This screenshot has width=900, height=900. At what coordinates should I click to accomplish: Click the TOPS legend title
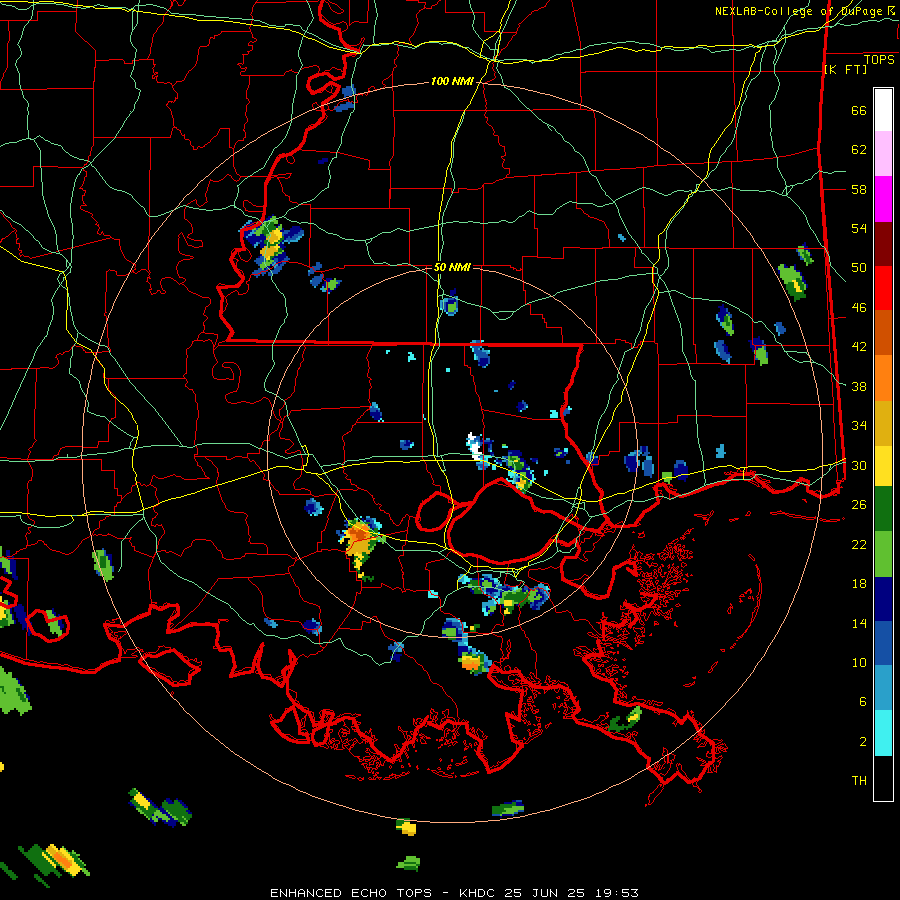click(879, 60)
